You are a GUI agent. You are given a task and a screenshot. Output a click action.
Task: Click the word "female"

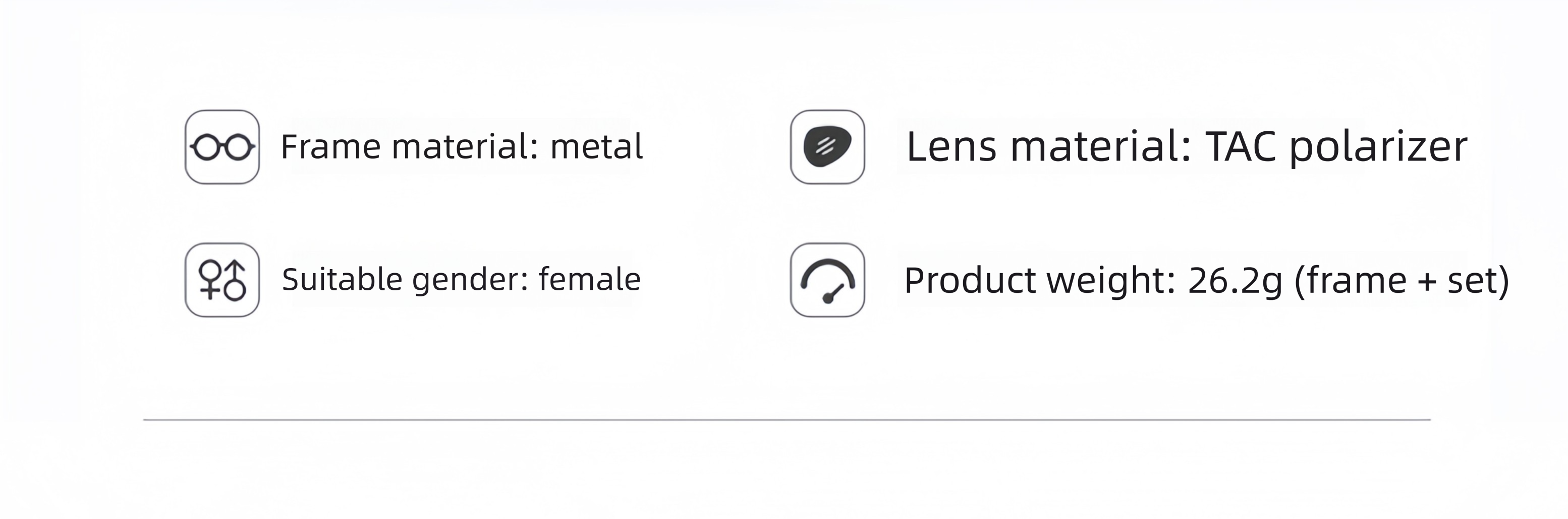(589, 279)
